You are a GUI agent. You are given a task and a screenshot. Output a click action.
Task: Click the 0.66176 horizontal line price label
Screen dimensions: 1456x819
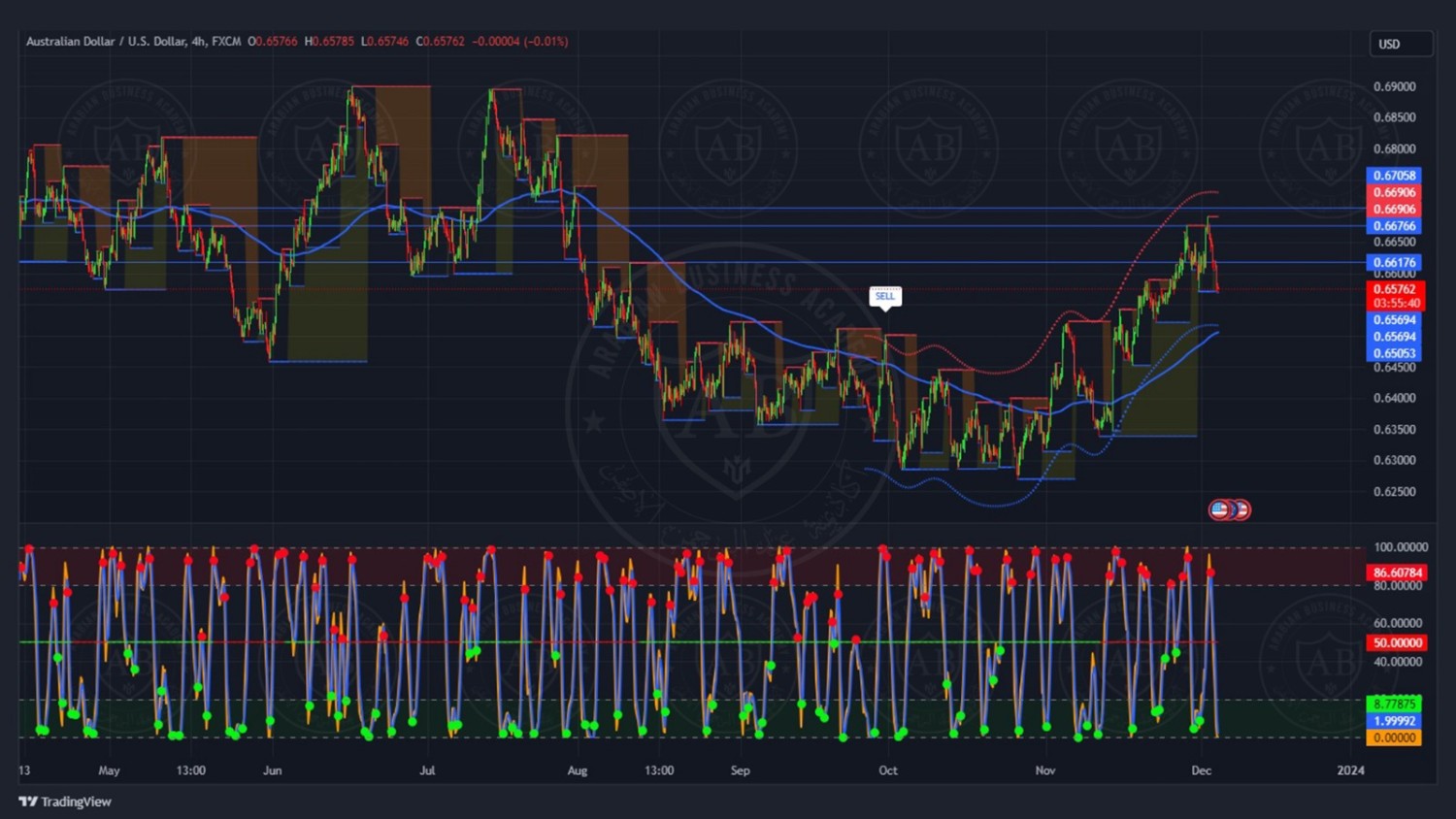point(1394,262)
